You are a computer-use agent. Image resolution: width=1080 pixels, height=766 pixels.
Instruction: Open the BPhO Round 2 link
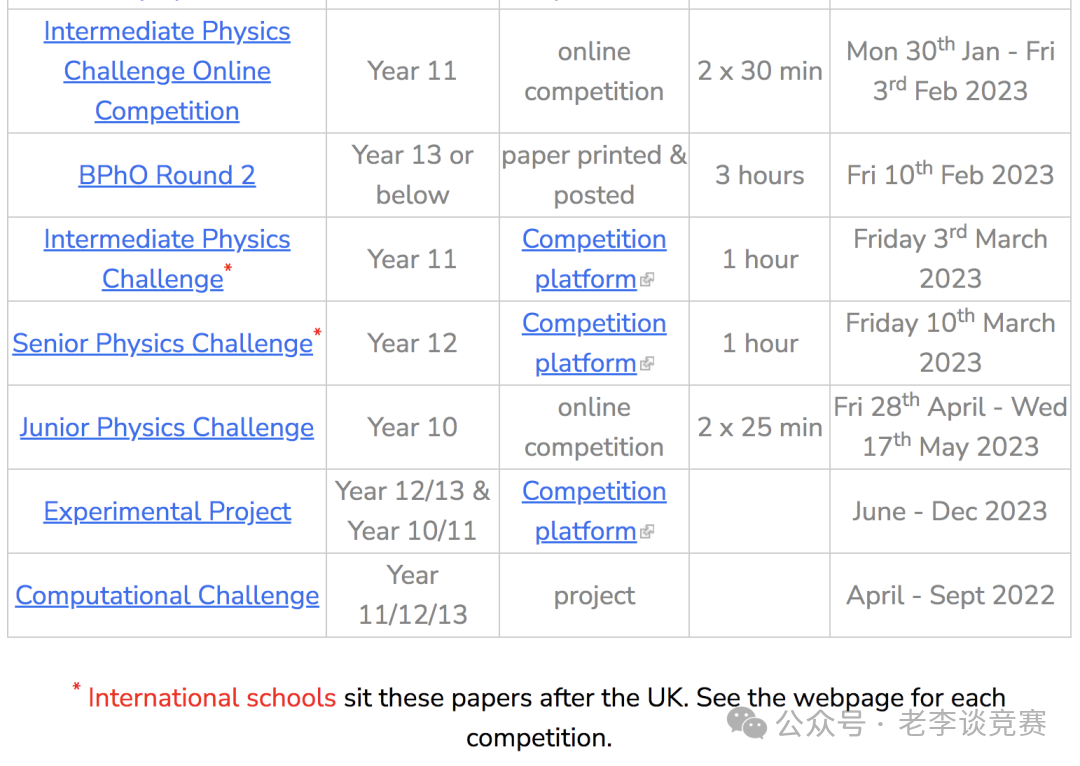[x=167, y=175]
